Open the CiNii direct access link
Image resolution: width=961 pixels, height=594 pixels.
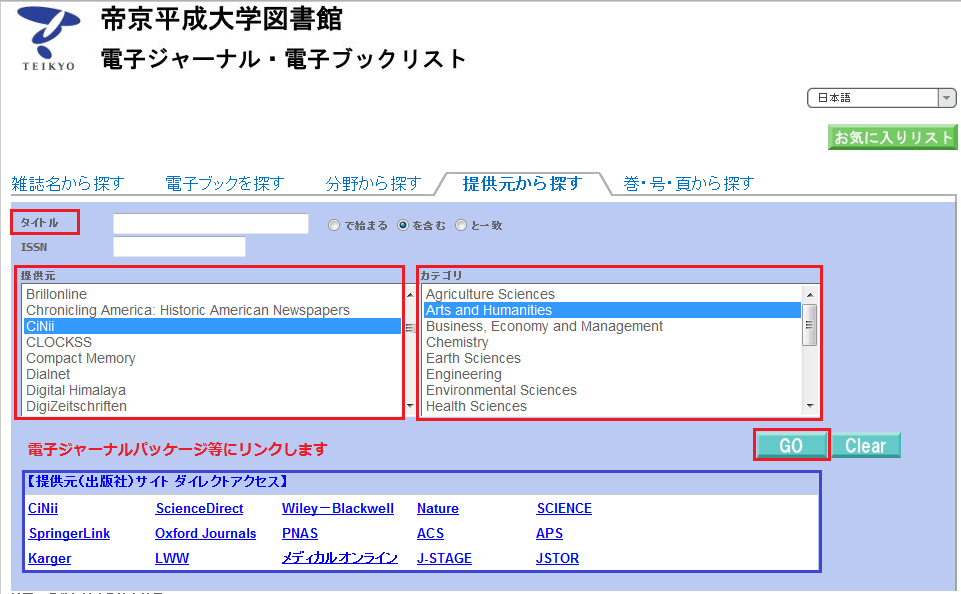pyautogui.click(x=43, y=508)
